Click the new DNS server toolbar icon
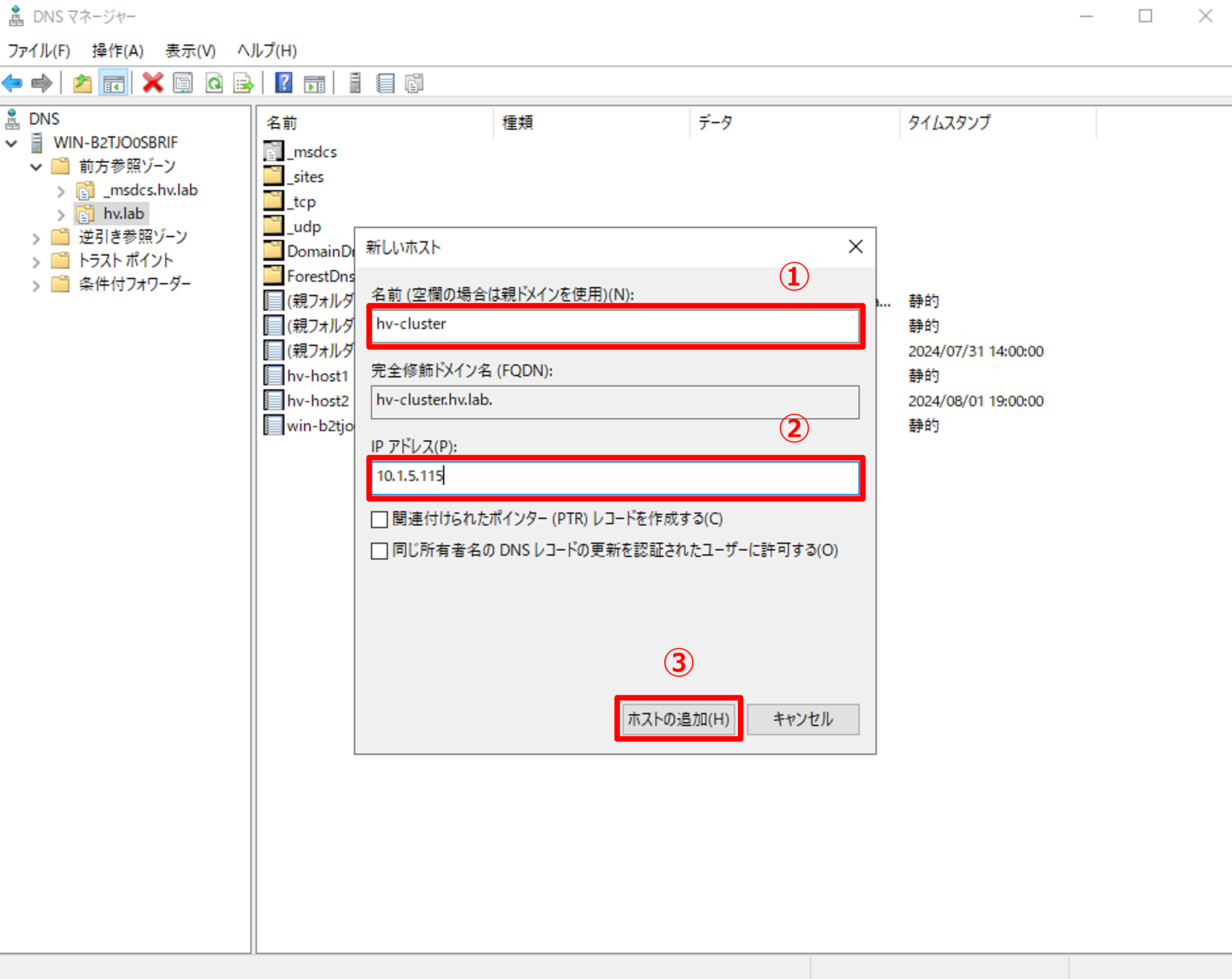 (355, 83)
